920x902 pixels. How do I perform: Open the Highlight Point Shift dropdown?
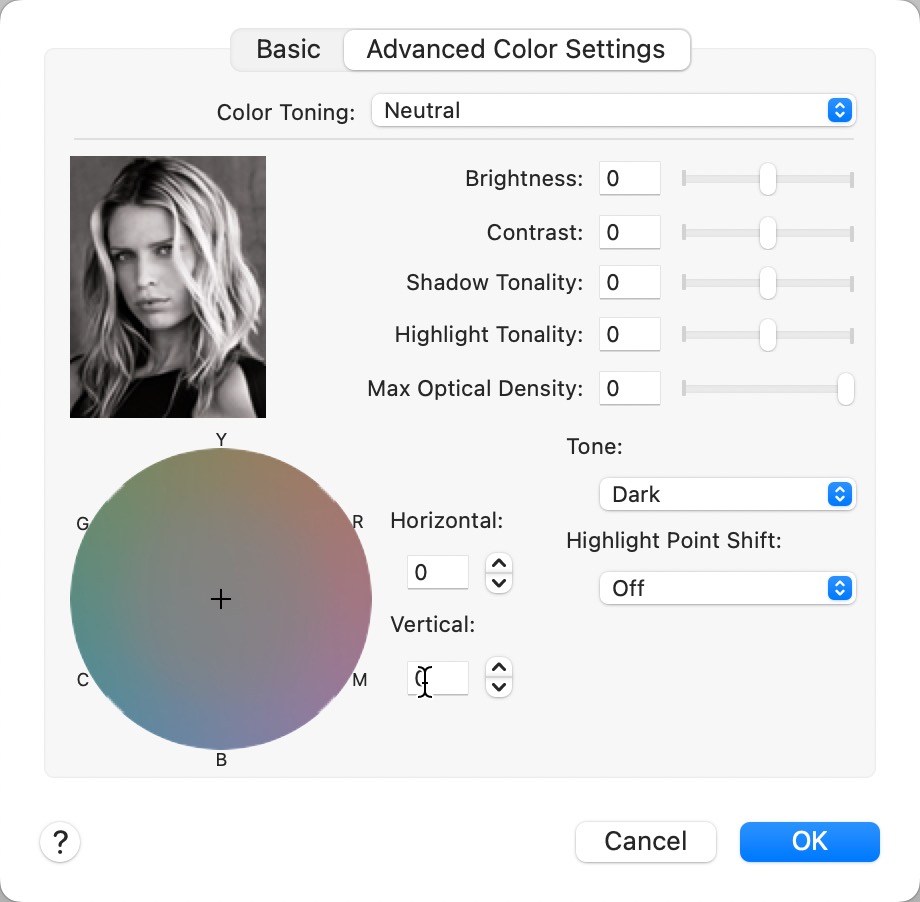[x=727, y=588]
